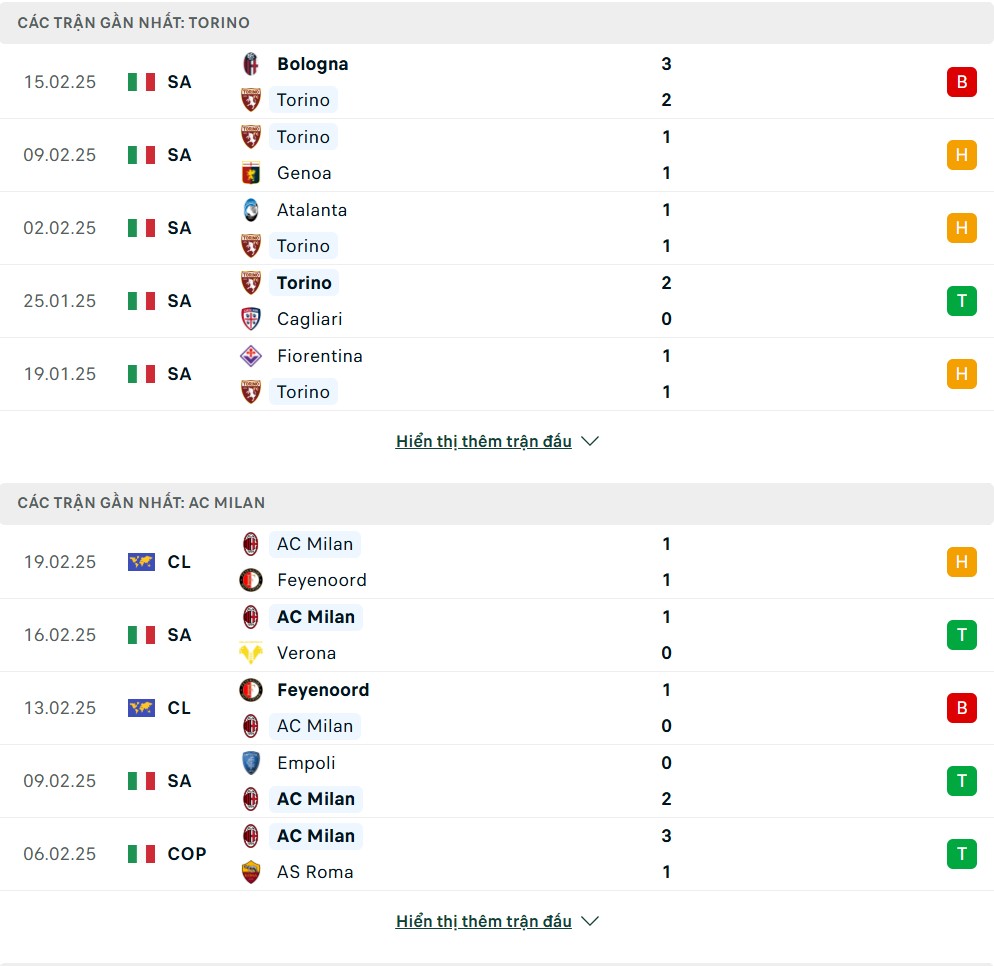This screenshot has width=994, height=966.
Task: Expand more Torino matches with chevron
Action: pyautogui.click(x=590, y=441)
